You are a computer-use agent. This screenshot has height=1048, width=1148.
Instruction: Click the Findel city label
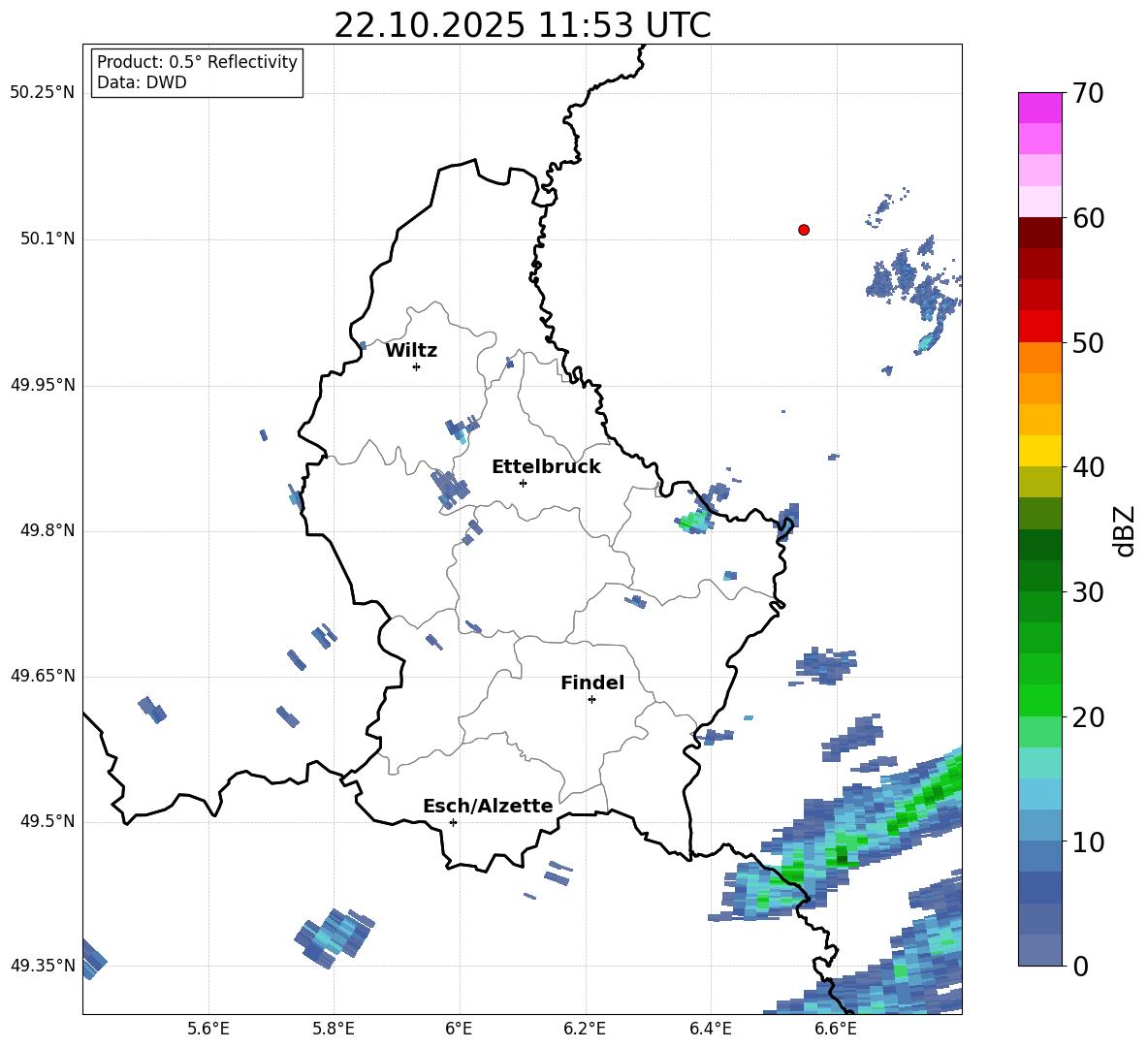click(592, 683)
